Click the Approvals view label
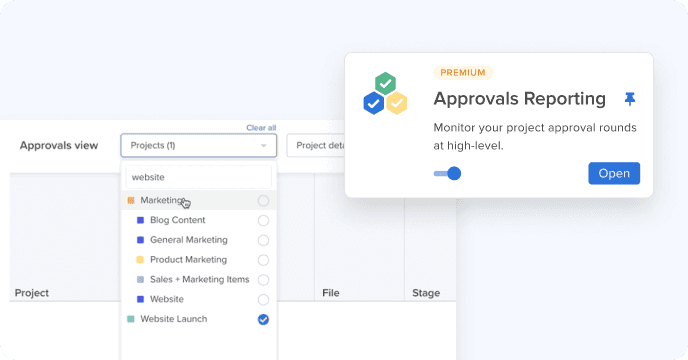The image size is (688, 360). [x=59, y=145]
